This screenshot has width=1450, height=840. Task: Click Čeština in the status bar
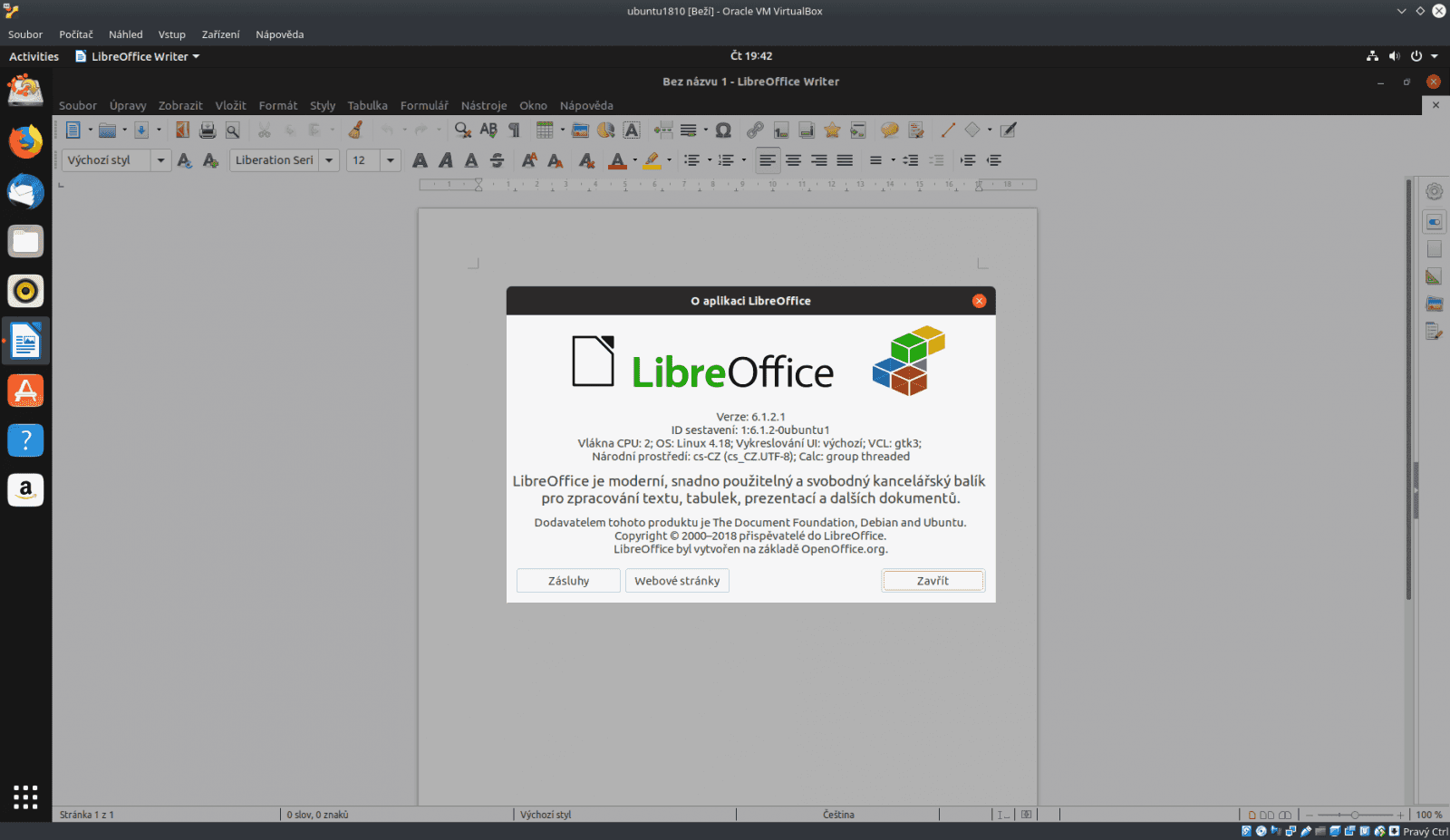coord(838,815)
